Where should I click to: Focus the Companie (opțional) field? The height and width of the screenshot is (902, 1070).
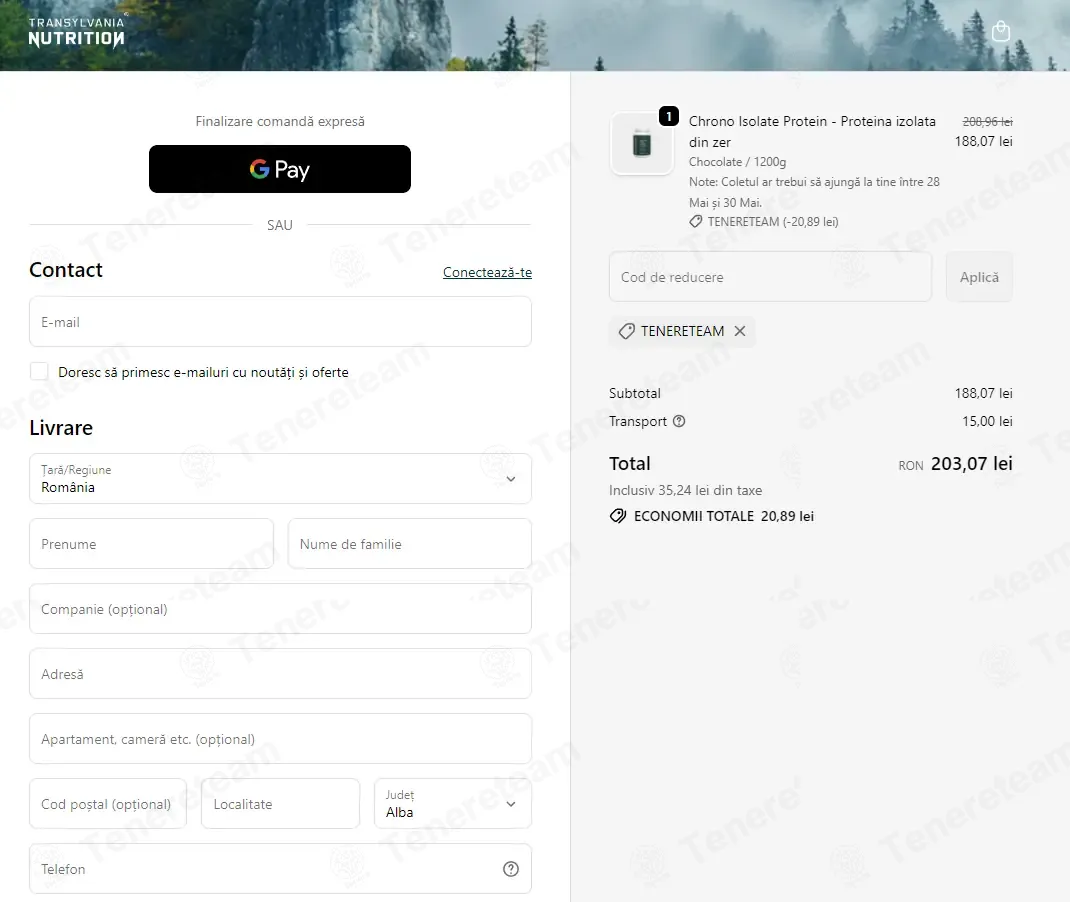(x=280, y=609)
